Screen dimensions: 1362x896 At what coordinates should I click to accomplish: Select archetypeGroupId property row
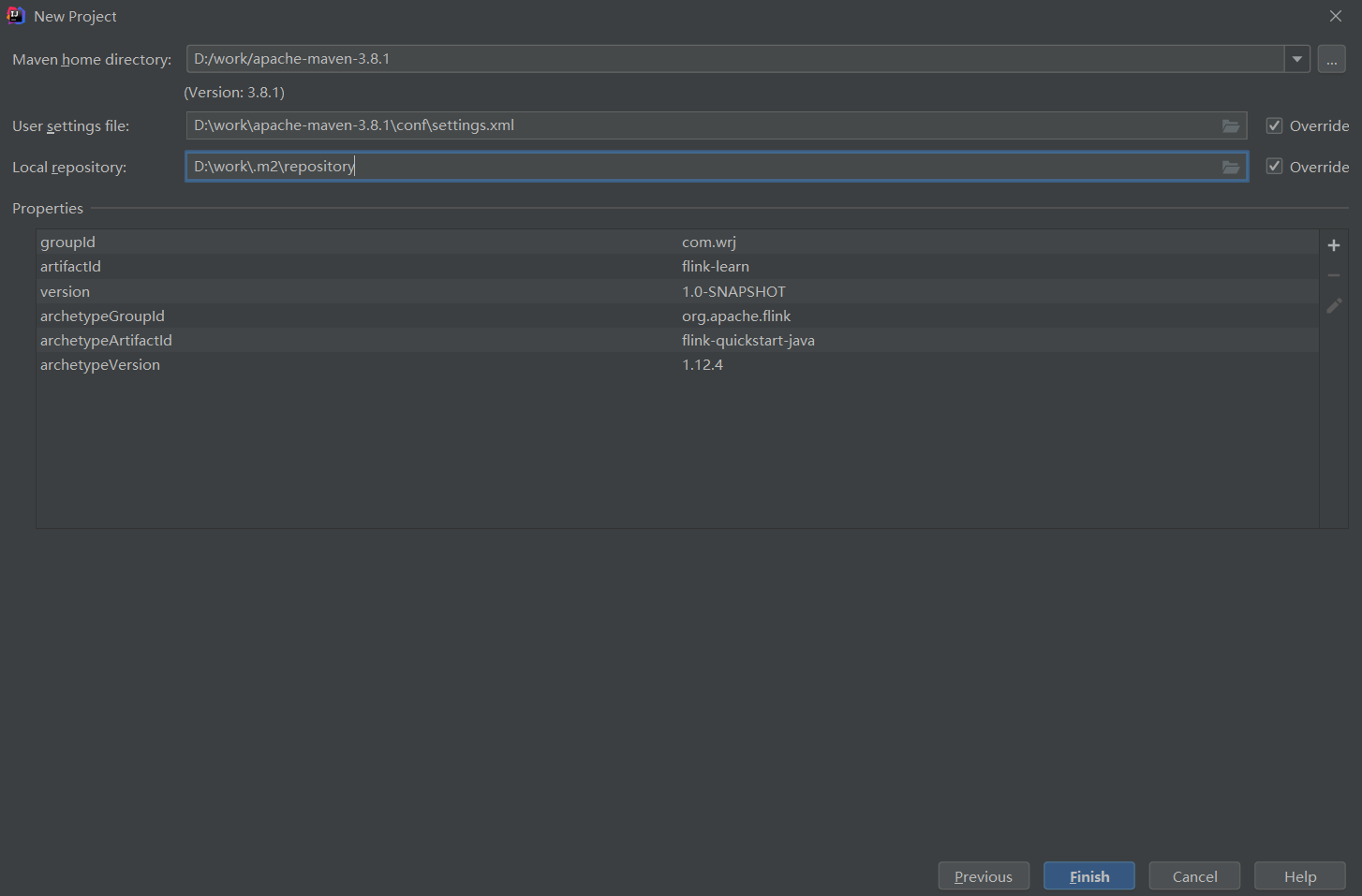click(x=677, y=316)
